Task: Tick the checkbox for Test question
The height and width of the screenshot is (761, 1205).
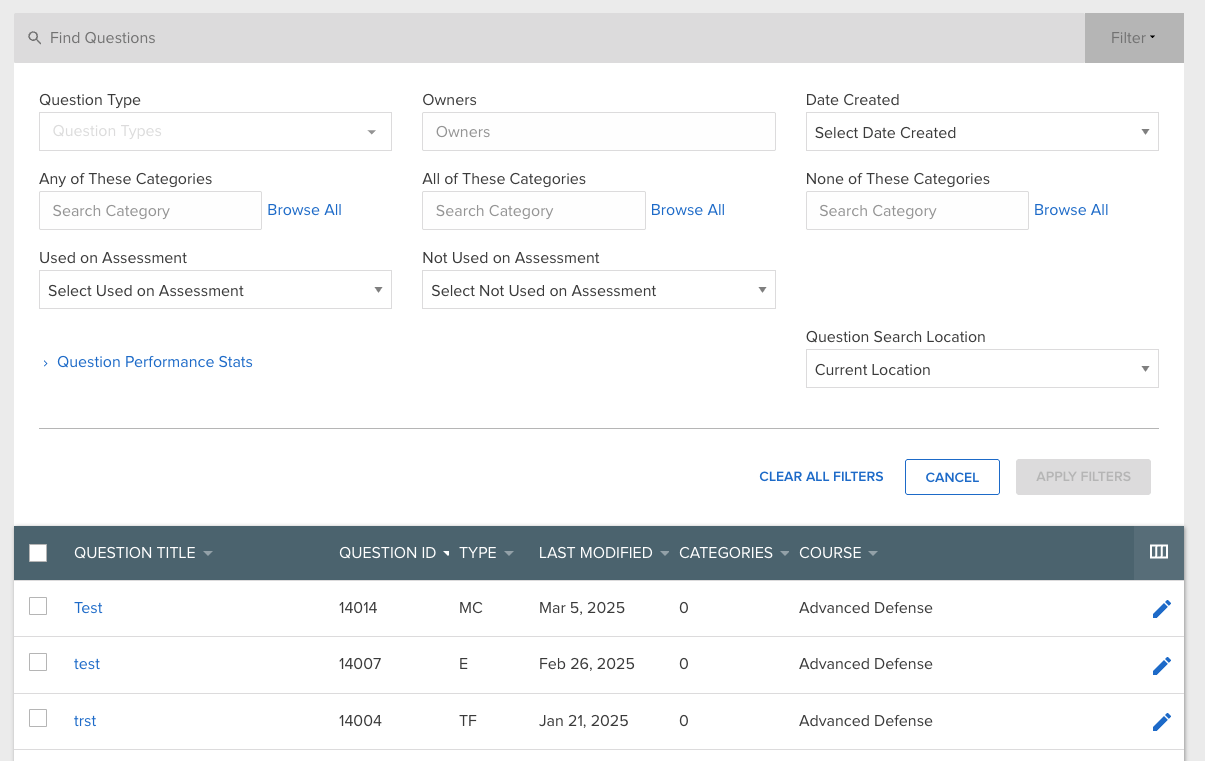Action: 38,606
